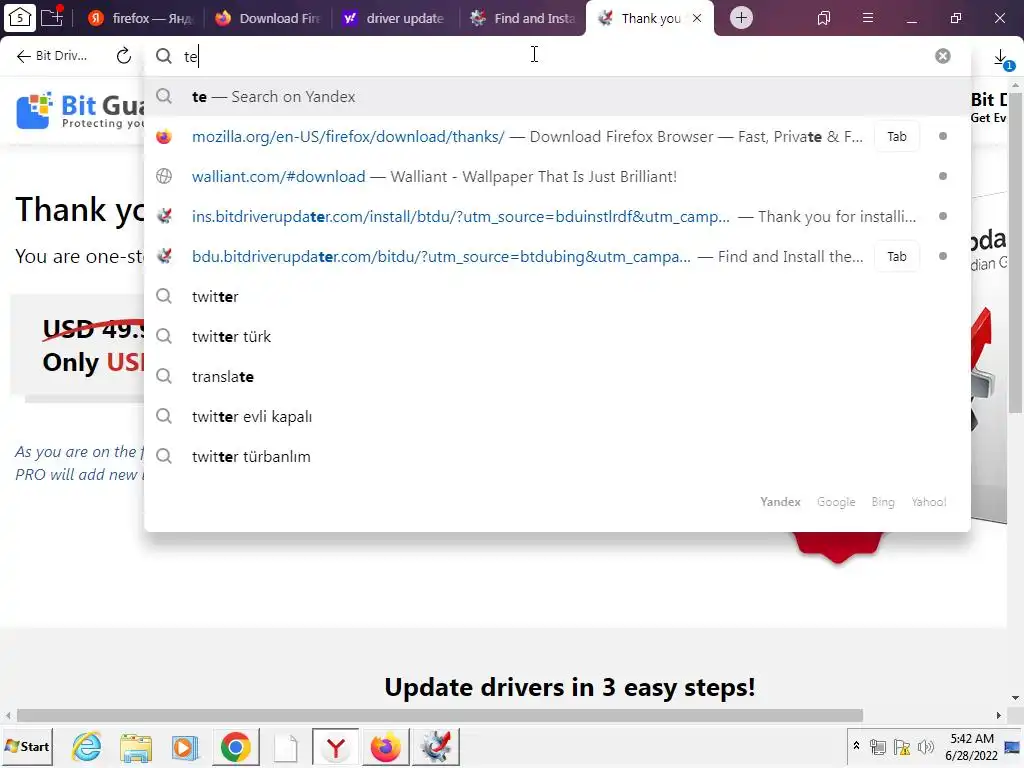Remove the walliant.com suggestion dot
The height and width of the screenshot is (768, 1024).
[942, 176]
